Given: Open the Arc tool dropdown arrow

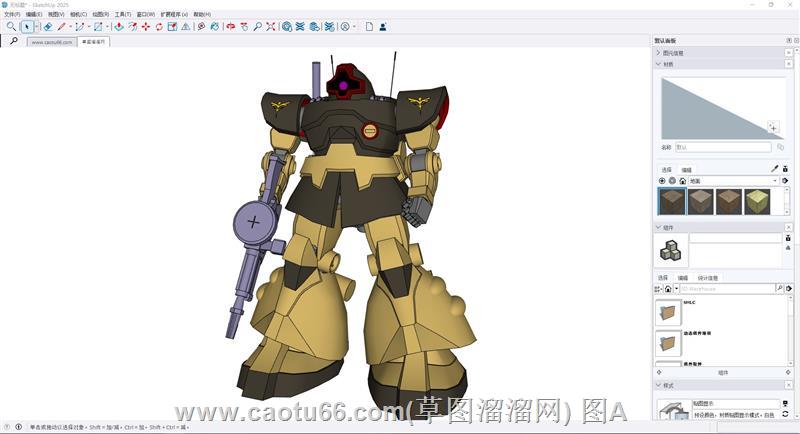Looking at the screenshot, I should click(88, 27).
